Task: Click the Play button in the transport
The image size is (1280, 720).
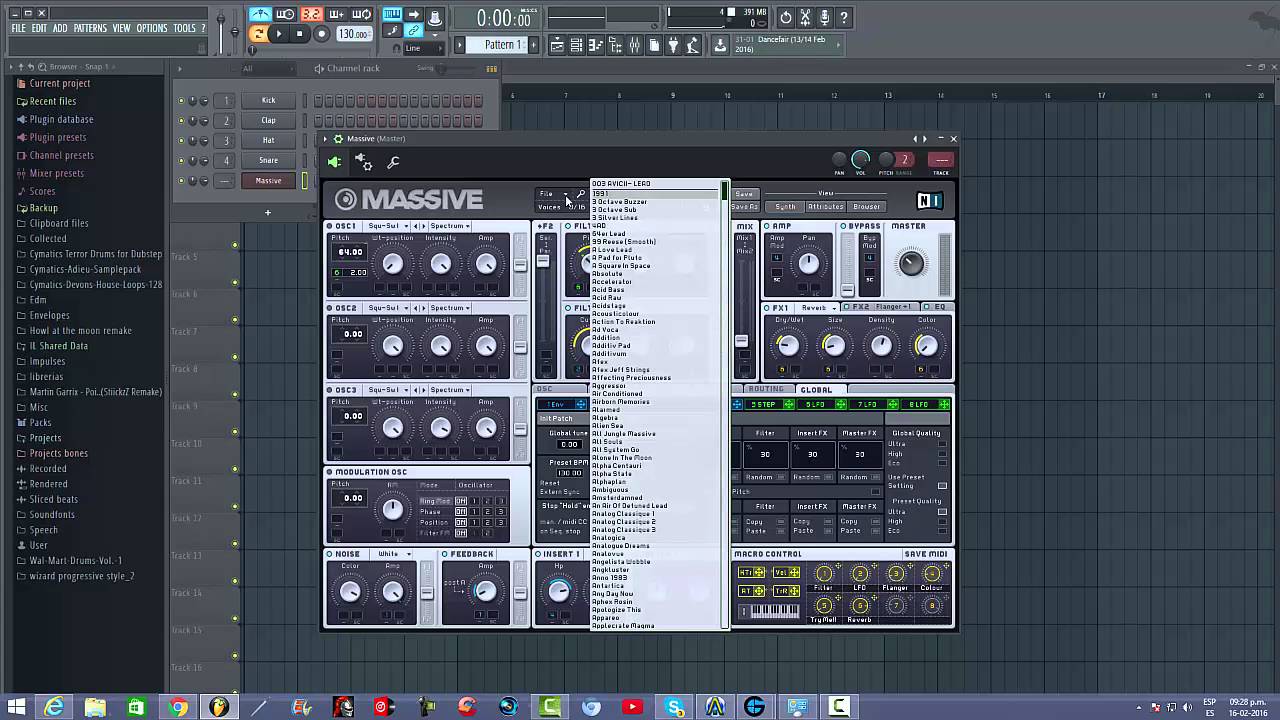Action: [279, 34]
